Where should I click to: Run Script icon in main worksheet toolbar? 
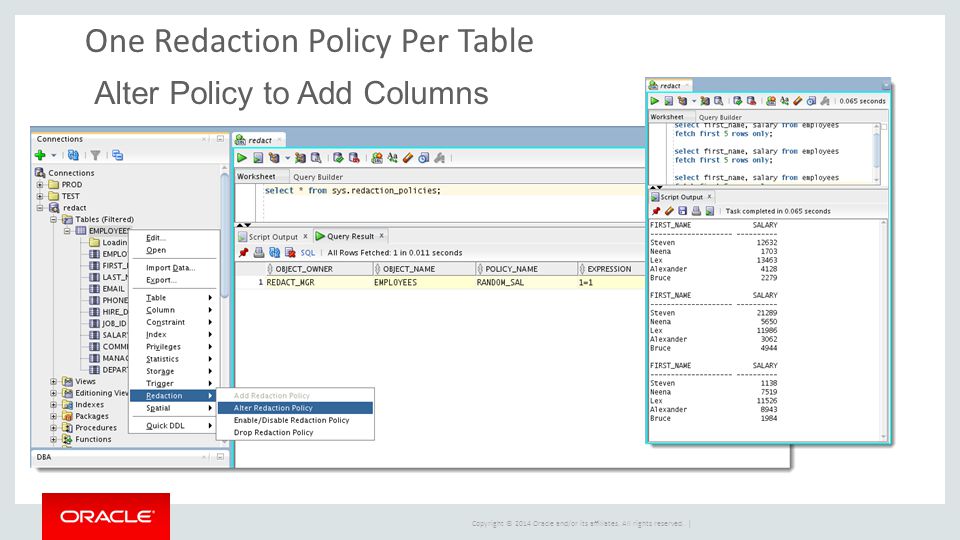(x=258, y=158)
